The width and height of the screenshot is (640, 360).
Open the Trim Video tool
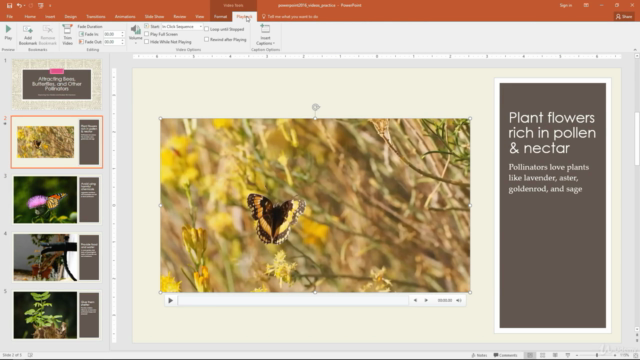67,35
